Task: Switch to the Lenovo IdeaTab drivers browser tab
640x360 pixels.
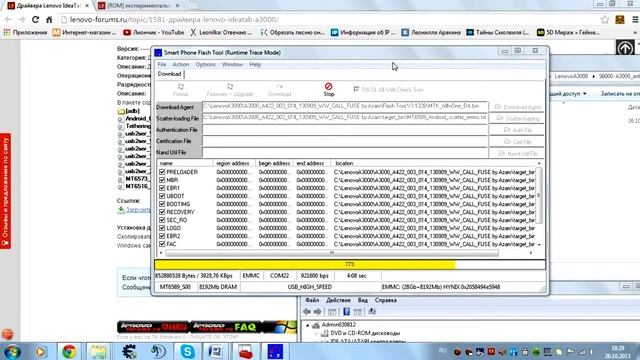Action: 48,6
